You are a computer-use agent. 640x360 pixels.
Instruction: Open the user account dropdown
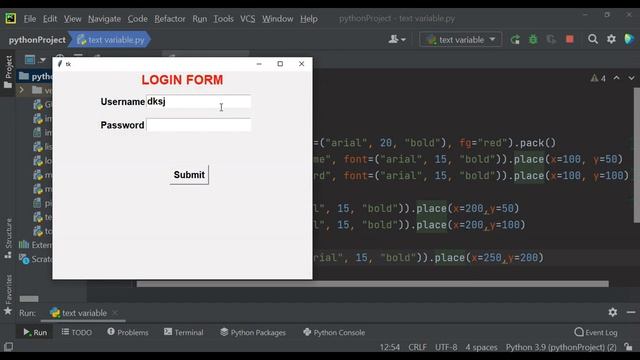click(x=397, y=40)
